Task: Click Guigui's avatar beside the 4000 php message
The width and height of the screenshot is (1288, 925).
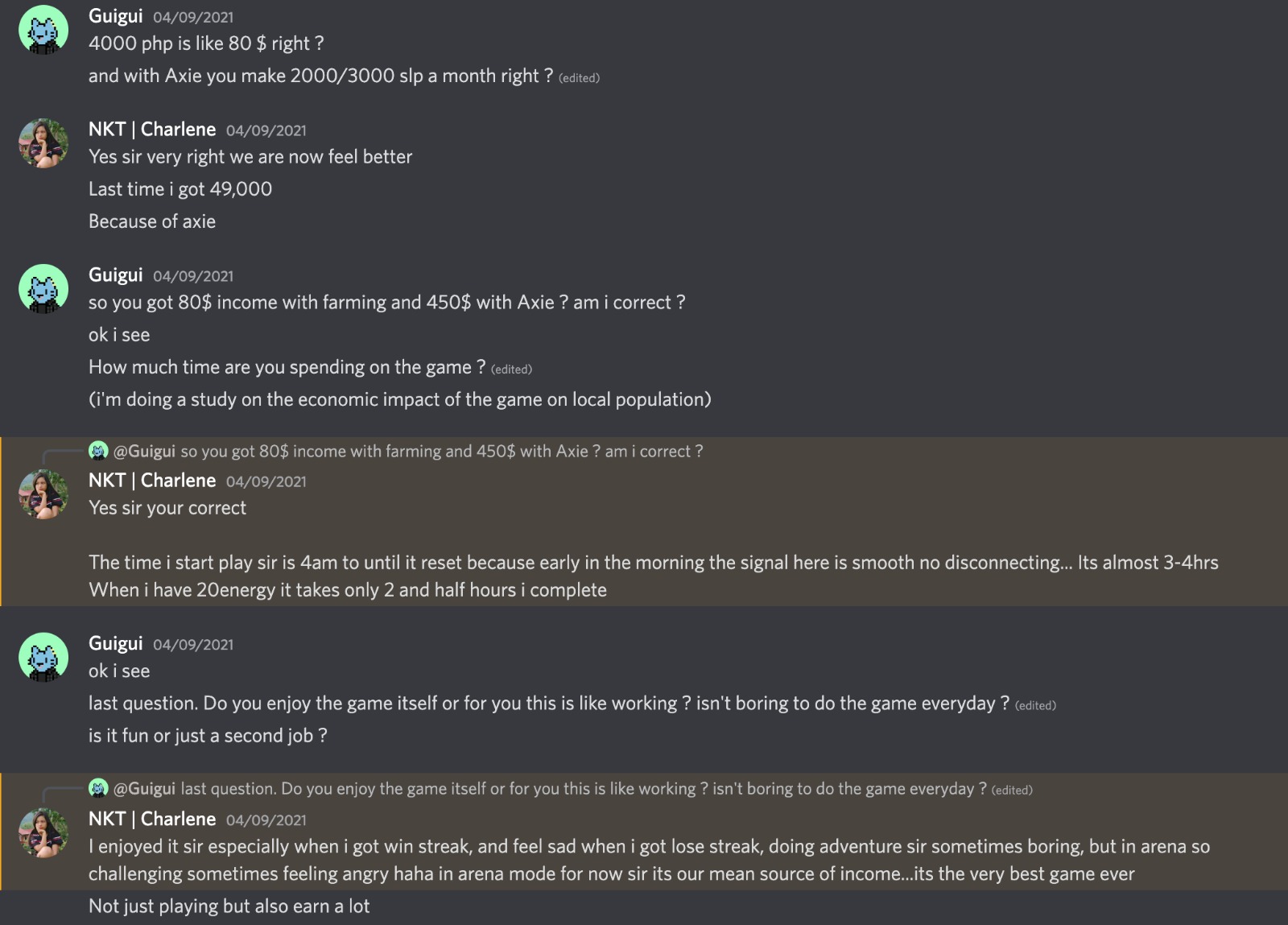Action: (43, 30)
